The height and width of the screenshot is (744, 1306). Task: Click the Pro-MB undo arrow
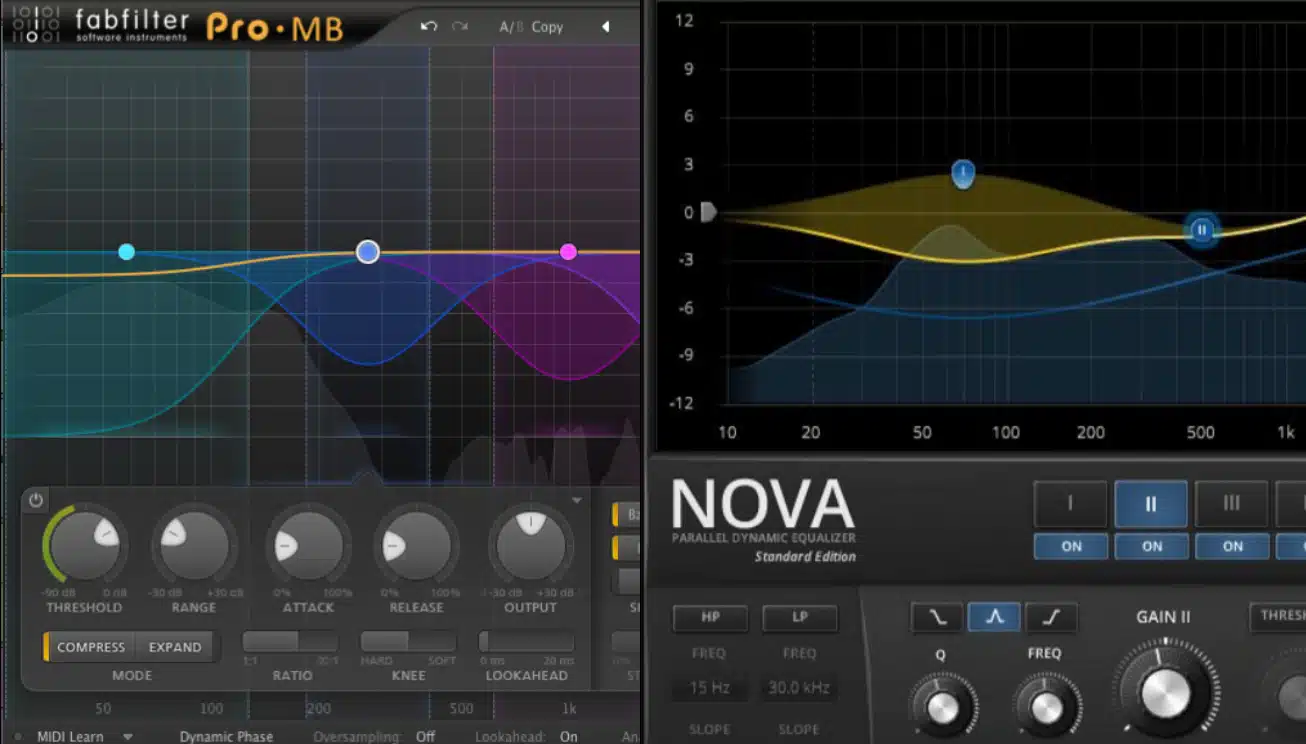click(429, 27)
